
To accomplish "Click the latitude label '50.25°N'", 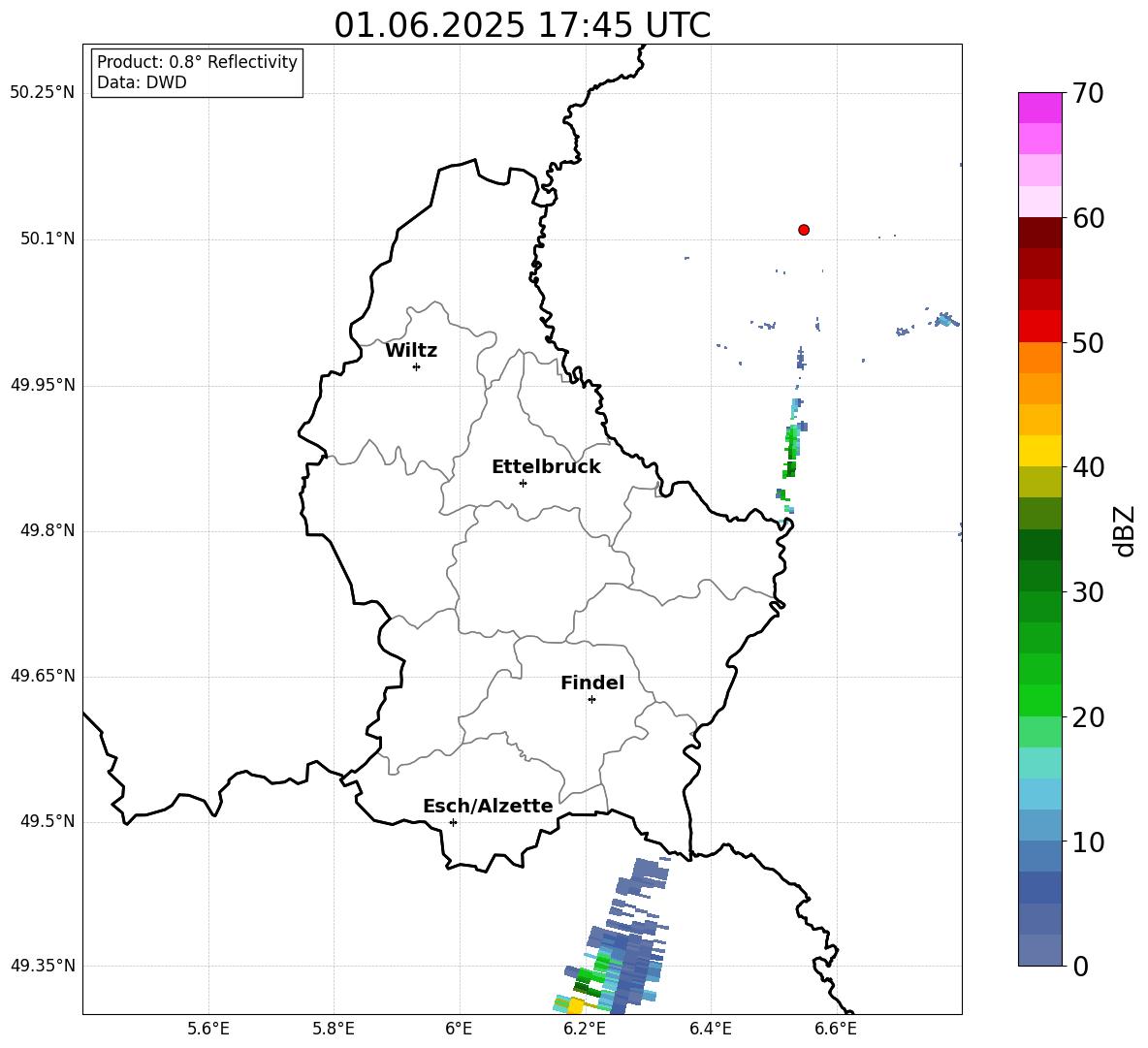I will click(x=43, y=93).
